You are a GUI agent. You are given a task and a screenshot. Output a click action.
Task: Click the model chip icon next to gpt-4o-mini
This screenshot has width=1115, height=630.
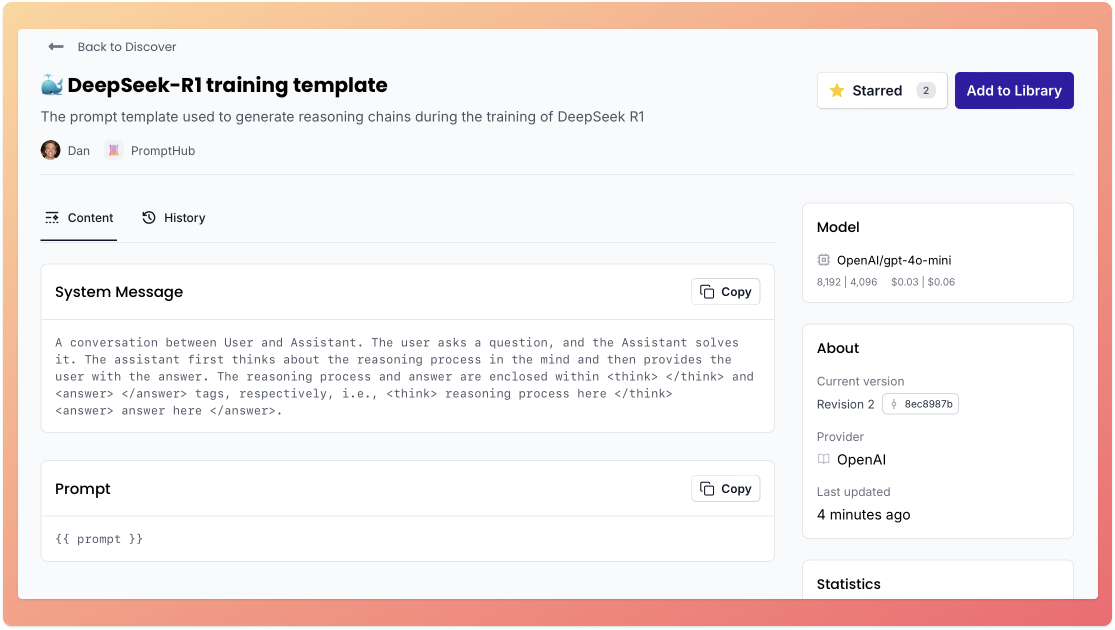[x=822, y=260]
